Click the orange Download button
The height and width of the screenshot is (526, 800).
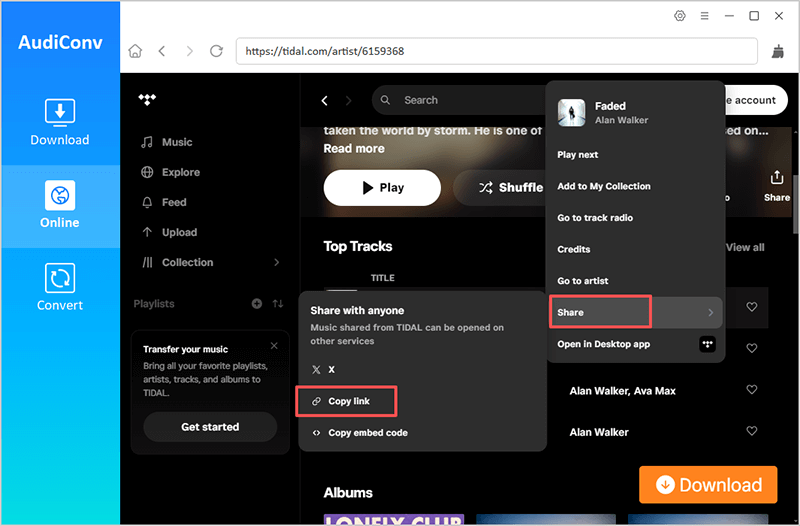pyautogui.click(x=708, y=485)
